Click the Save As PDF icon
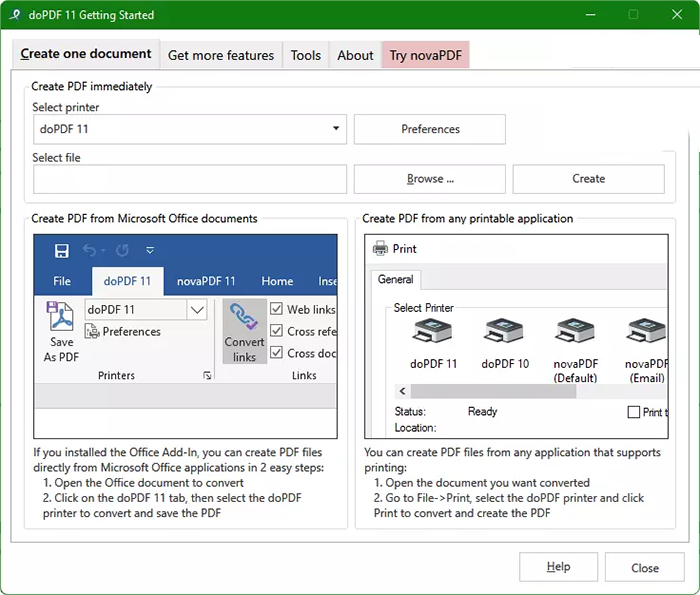The image size is (700, 595). coord(60,317)
